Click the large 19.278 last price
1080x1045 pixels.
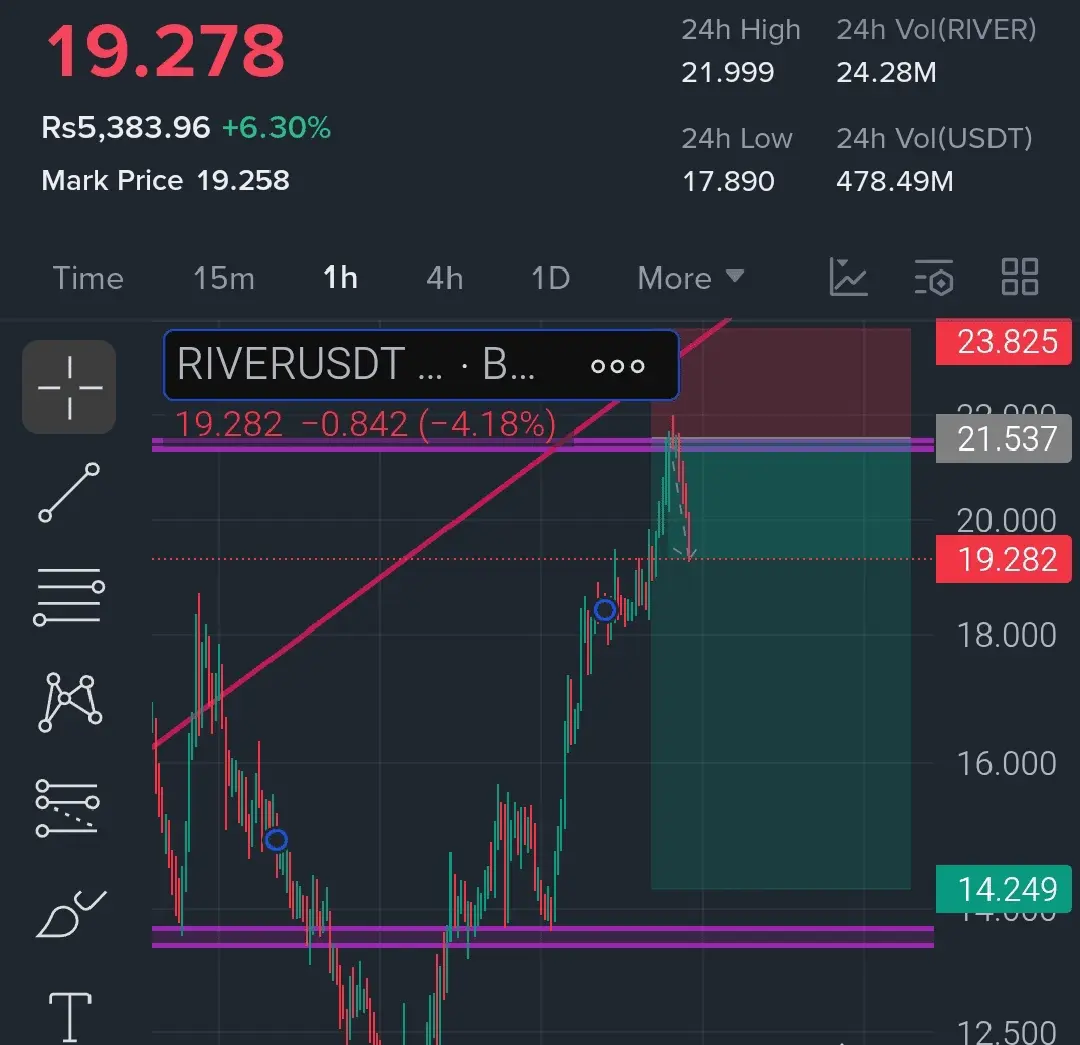(165, 51)
